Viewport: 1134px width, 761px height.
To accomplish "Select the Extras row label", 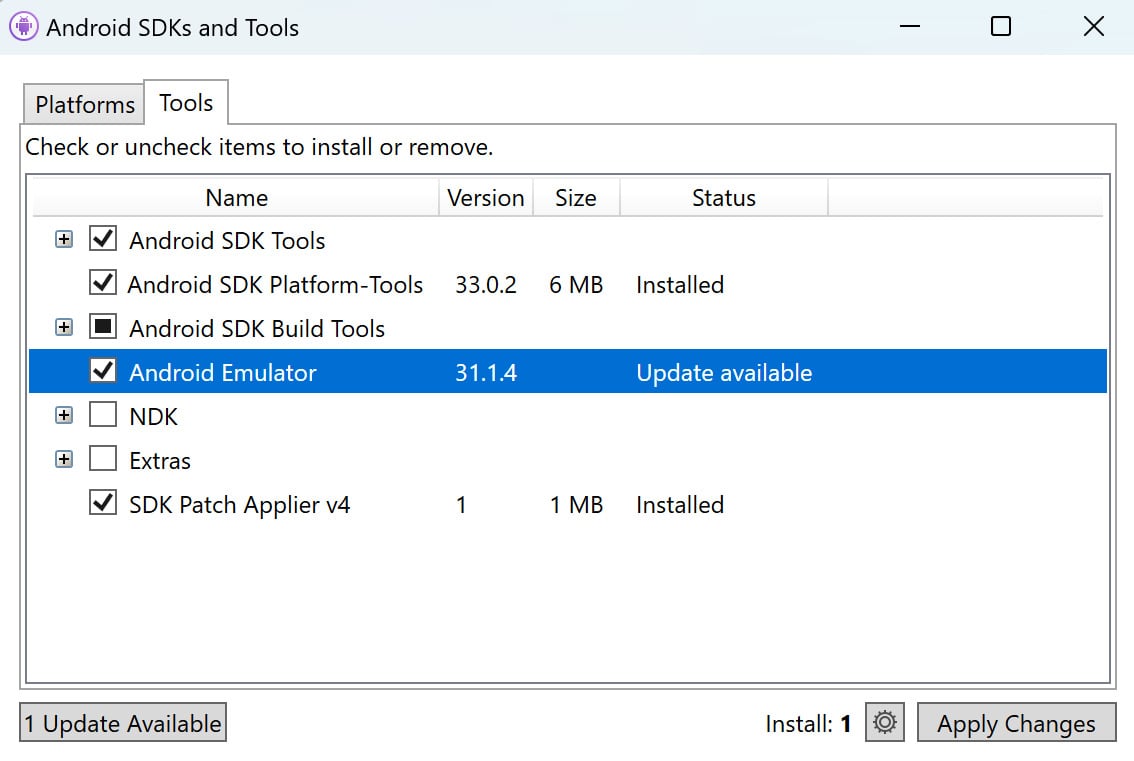I will click(160, 461).
